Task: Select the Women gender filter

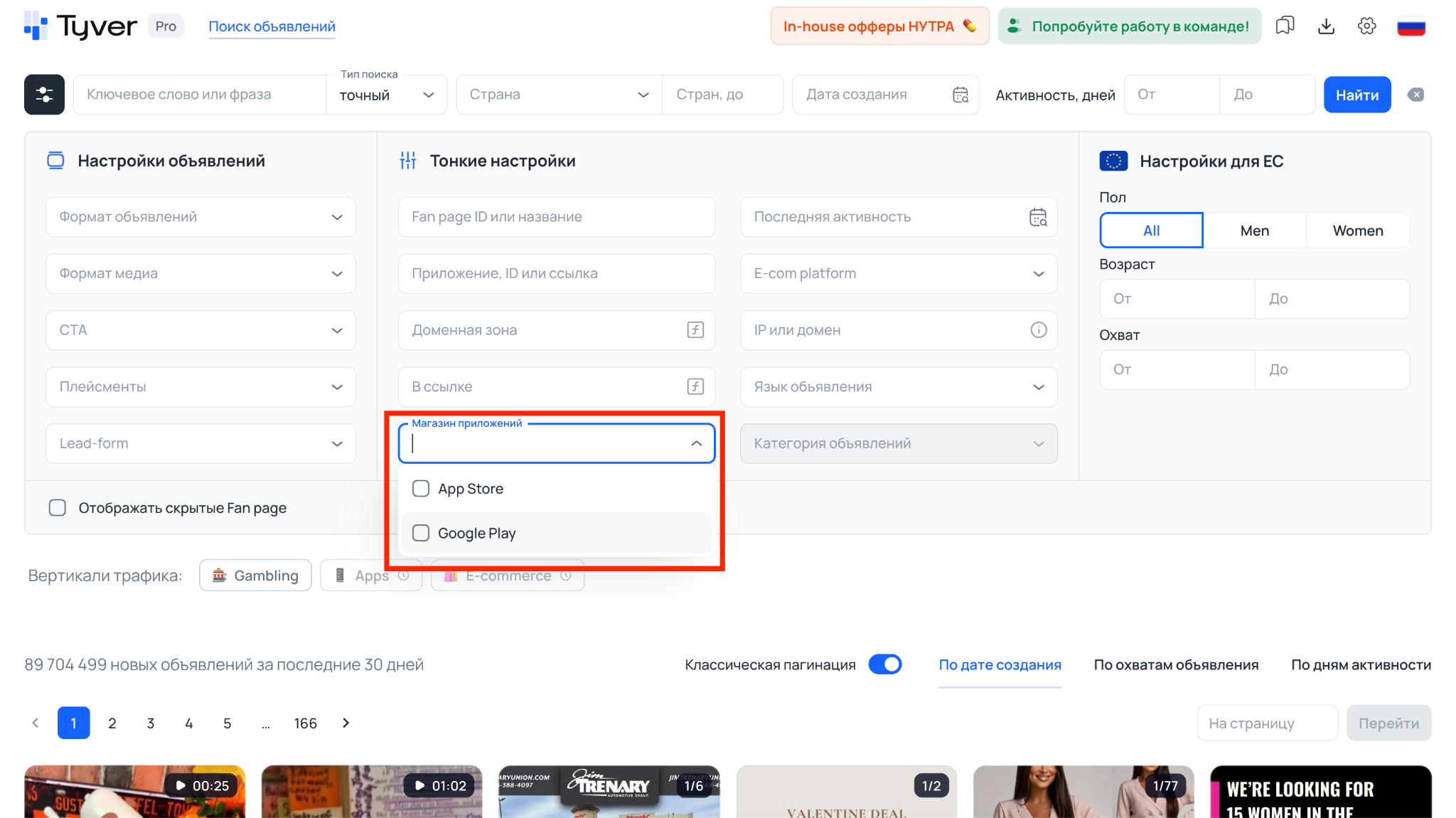Action: (x=1357, y=230)
